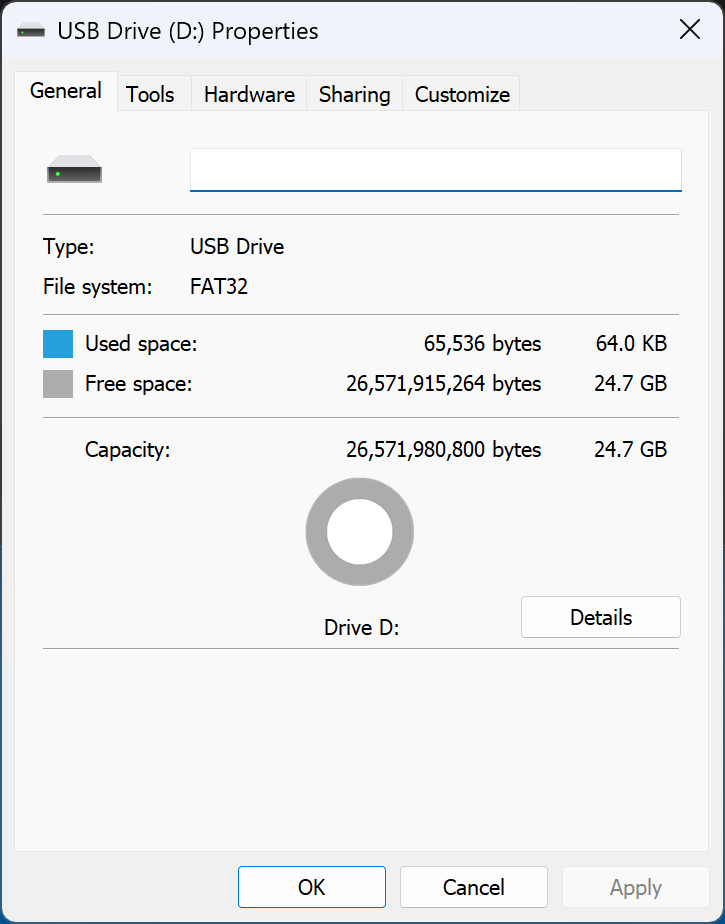The width and height of the screenshot is (725, 924).
Task: Click the USB drive icon in title bar
Action: click(31, 31)
